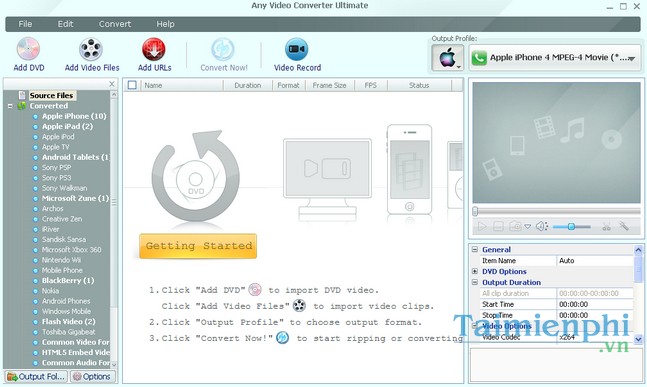Click the green phone icon in profile box
The width and height of the screenshot is (647, 387).
pos(479,58)
